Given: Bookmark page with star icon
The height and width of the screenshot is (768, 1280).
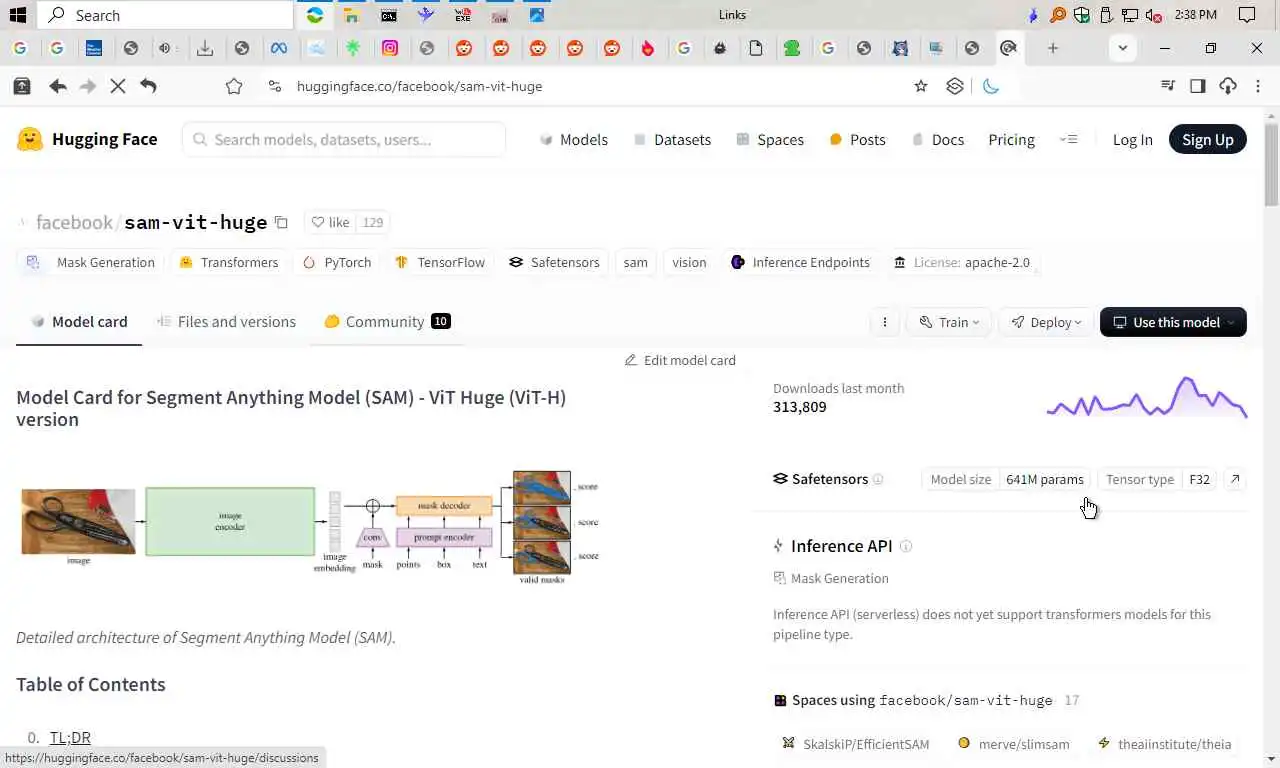Looking at the screenshot, I should point(921,86).
